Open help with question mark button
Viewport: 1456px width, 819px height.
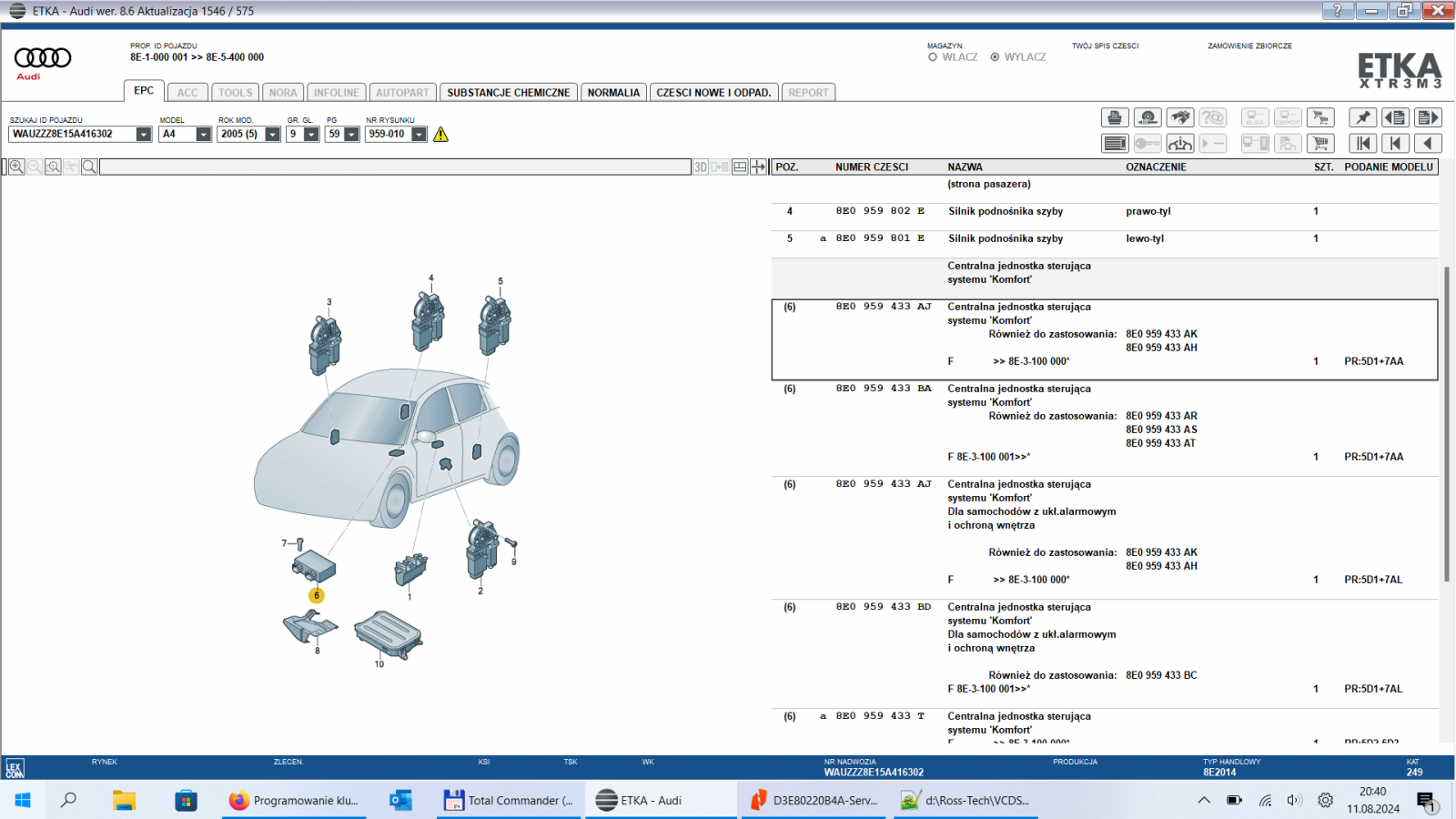click(x=1337, y=10)
